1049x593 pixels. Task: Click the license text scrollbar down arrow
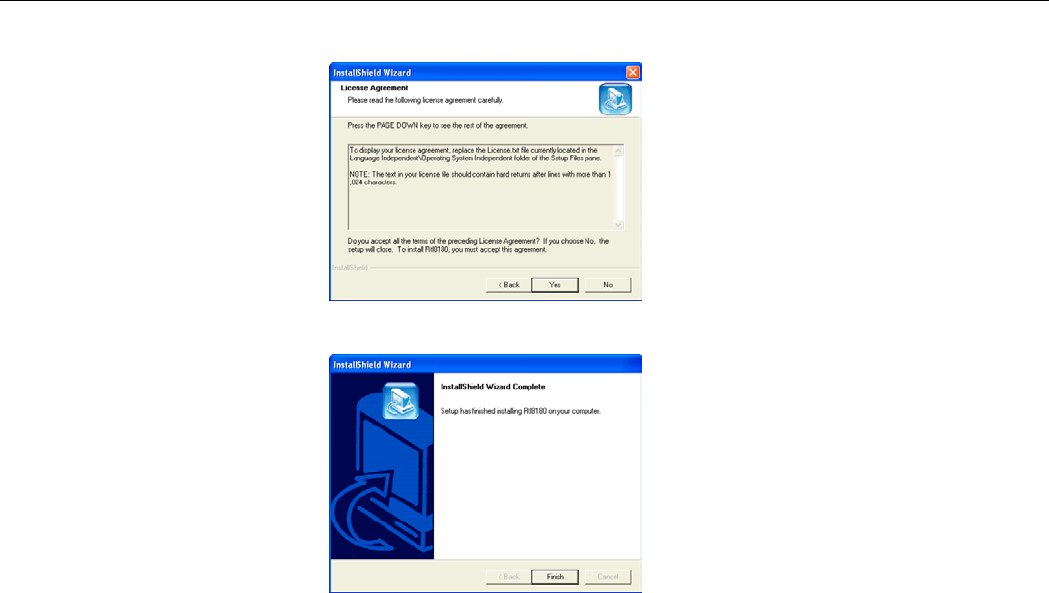click(x=618, y=224)
